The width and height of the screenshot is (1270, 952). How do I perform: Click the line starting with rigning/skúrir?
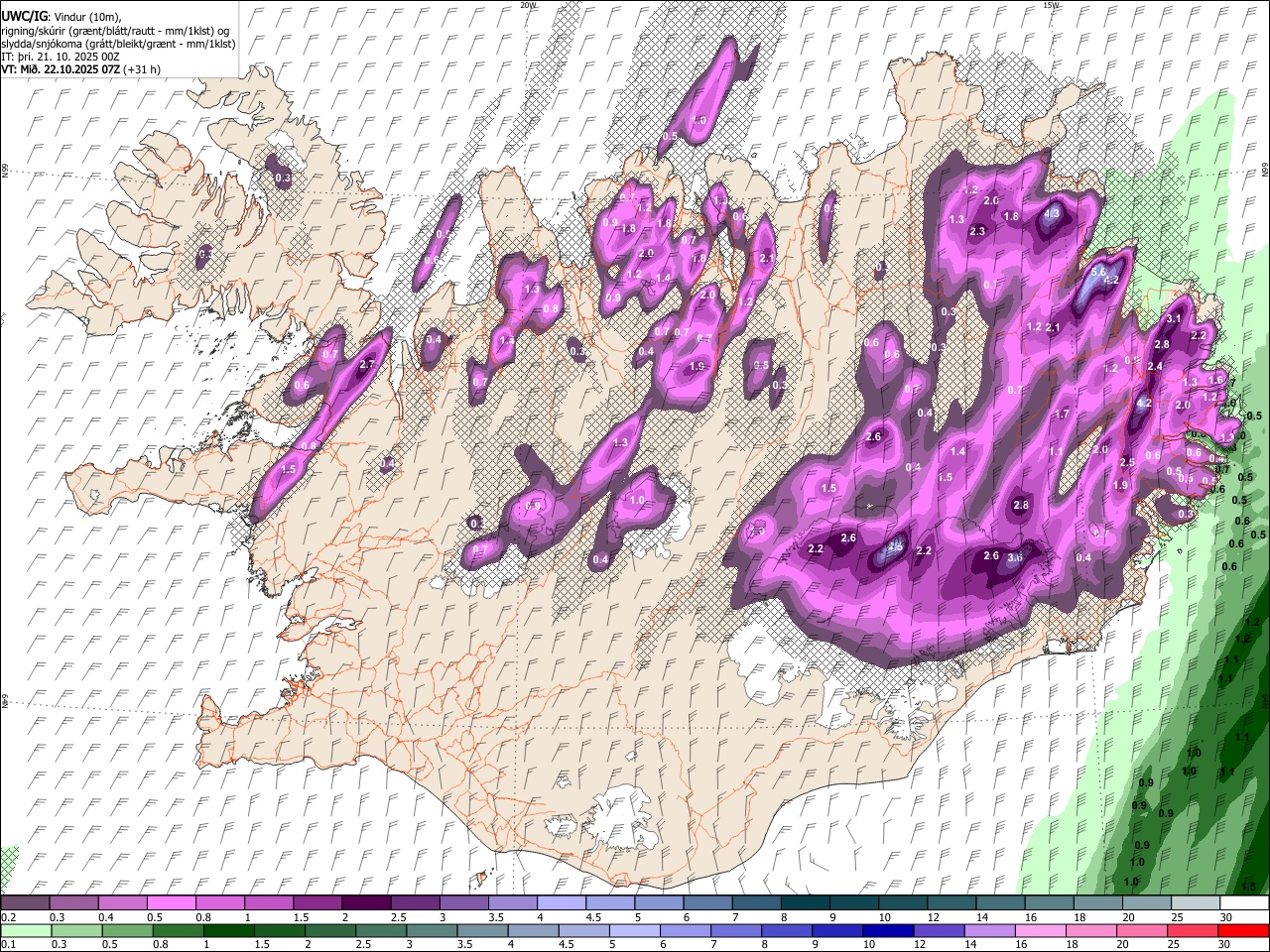coord(115,31)
